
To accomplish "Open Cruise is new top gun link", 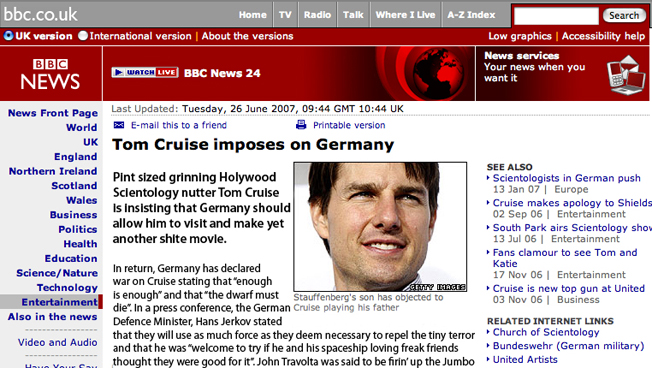I will [x=568, y=288].
